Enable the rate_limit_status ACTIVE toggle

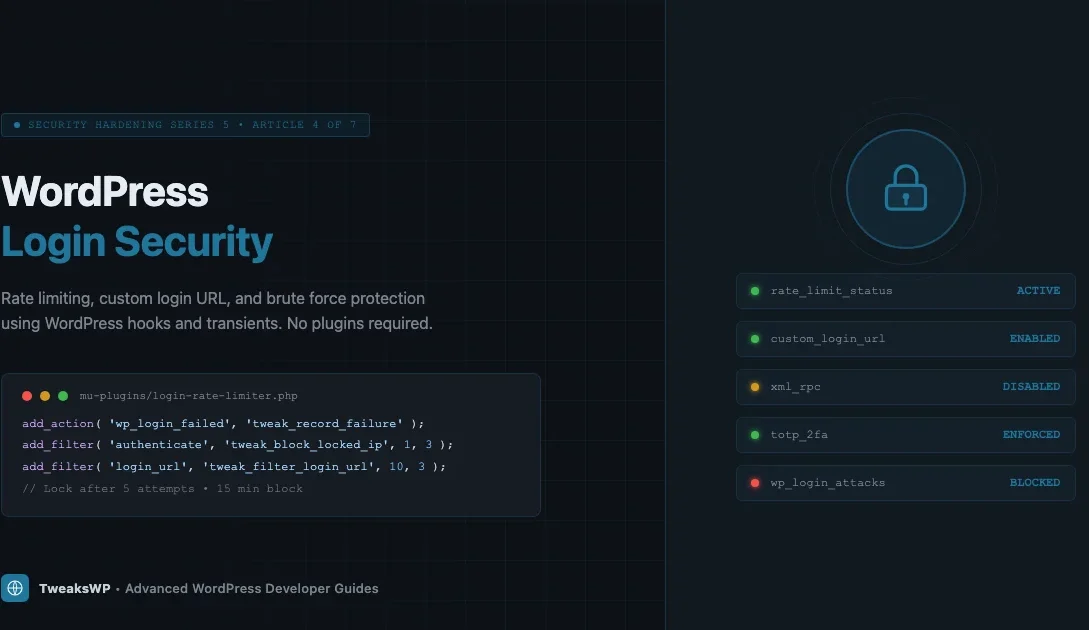pyautogui.click(x=905, y=290)
